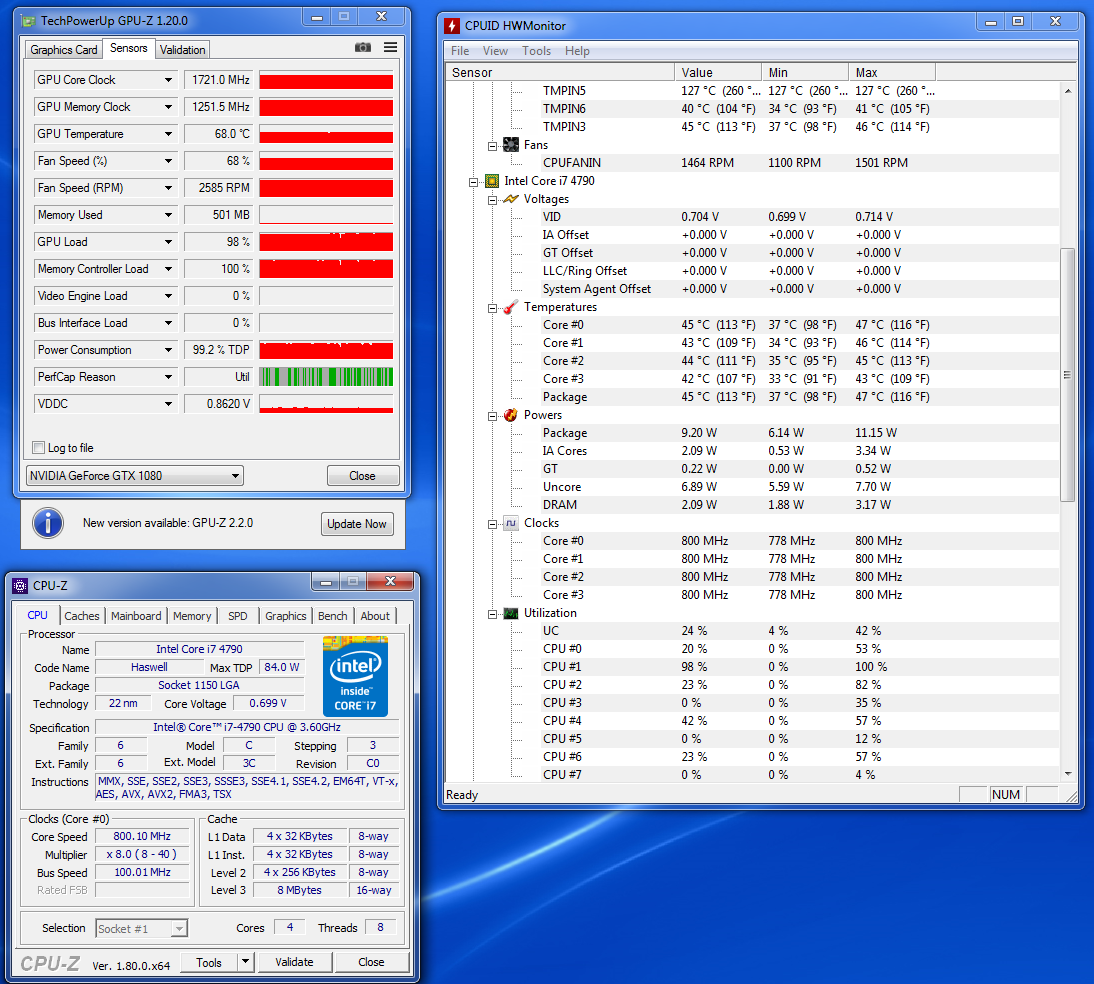Click the GPU-Z screenshot camera icon
This screenshot has height=984, width=1094.
(363, 47)
